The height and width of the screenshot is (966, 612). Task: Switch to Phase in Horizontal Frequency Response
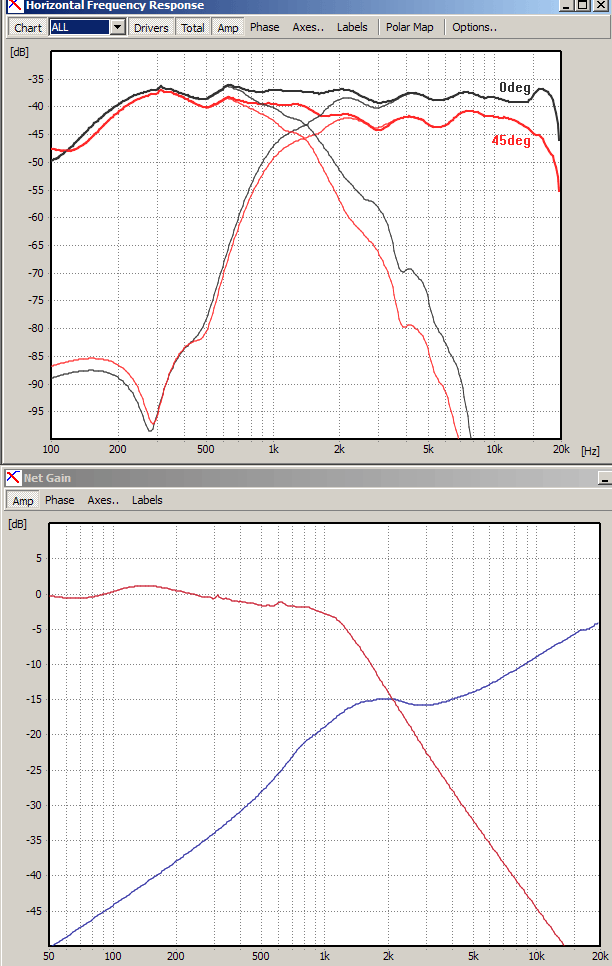264,27
